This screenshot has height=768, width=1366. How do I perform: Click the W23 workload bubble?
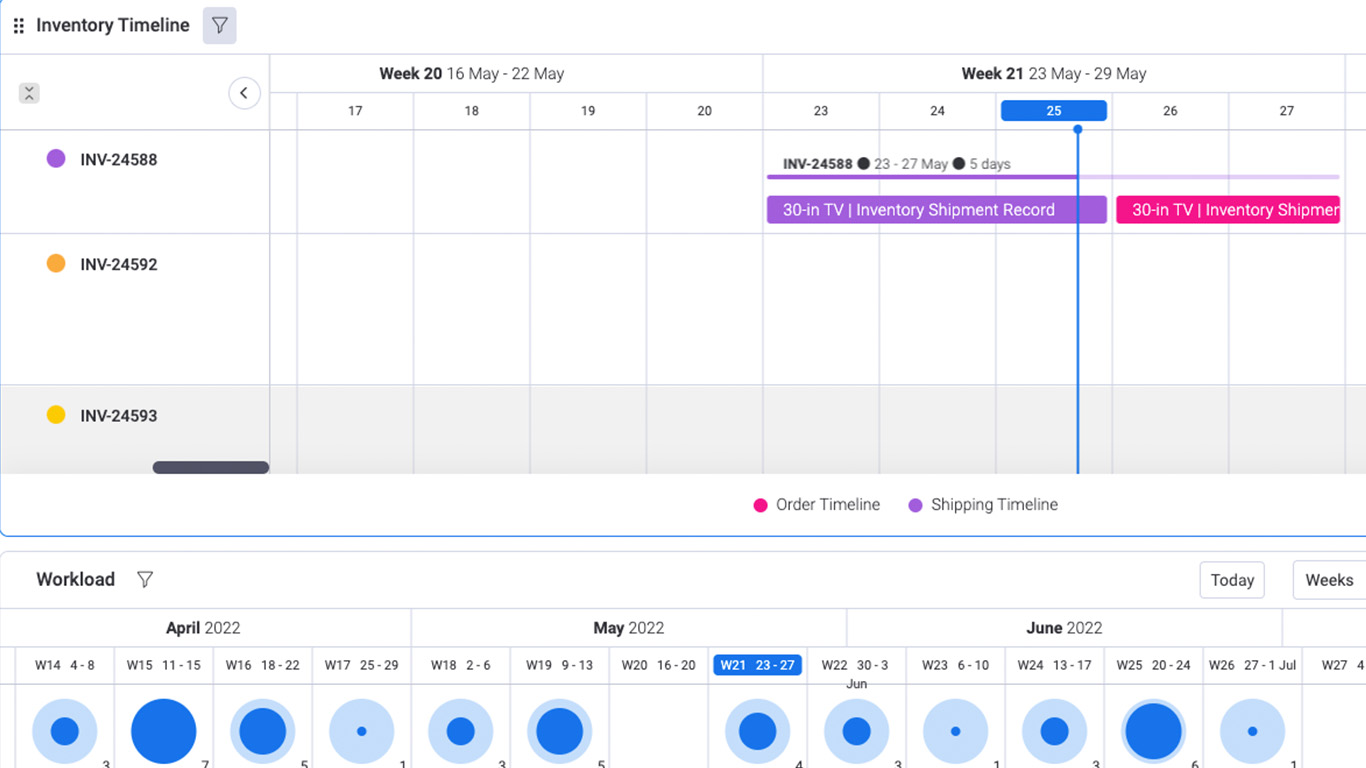coord(956,731)
